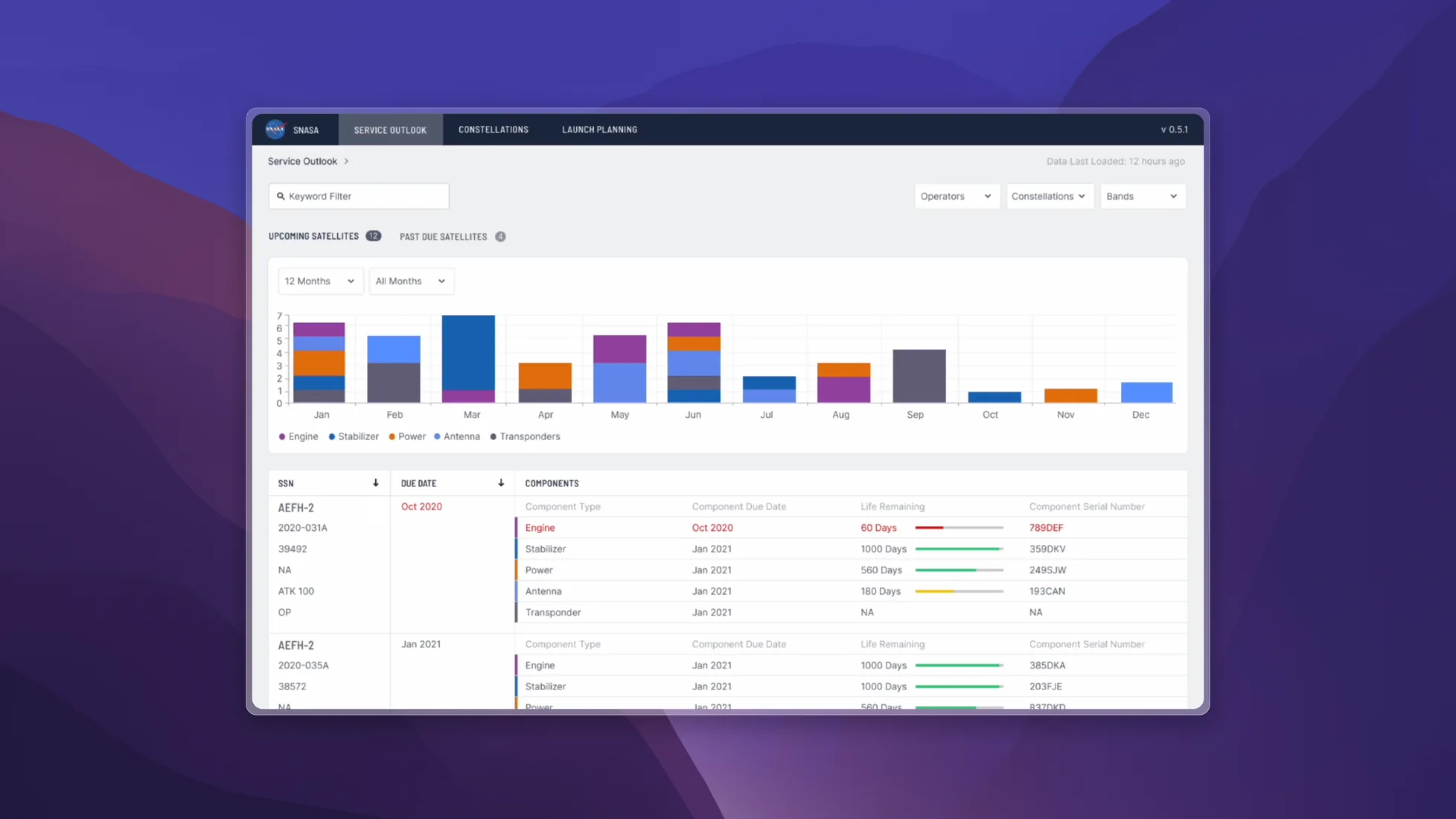The height and width of the screenshot is (819, 1456).
Task: Click Engine serial number 789DEF
Action: pos(1046,528)
